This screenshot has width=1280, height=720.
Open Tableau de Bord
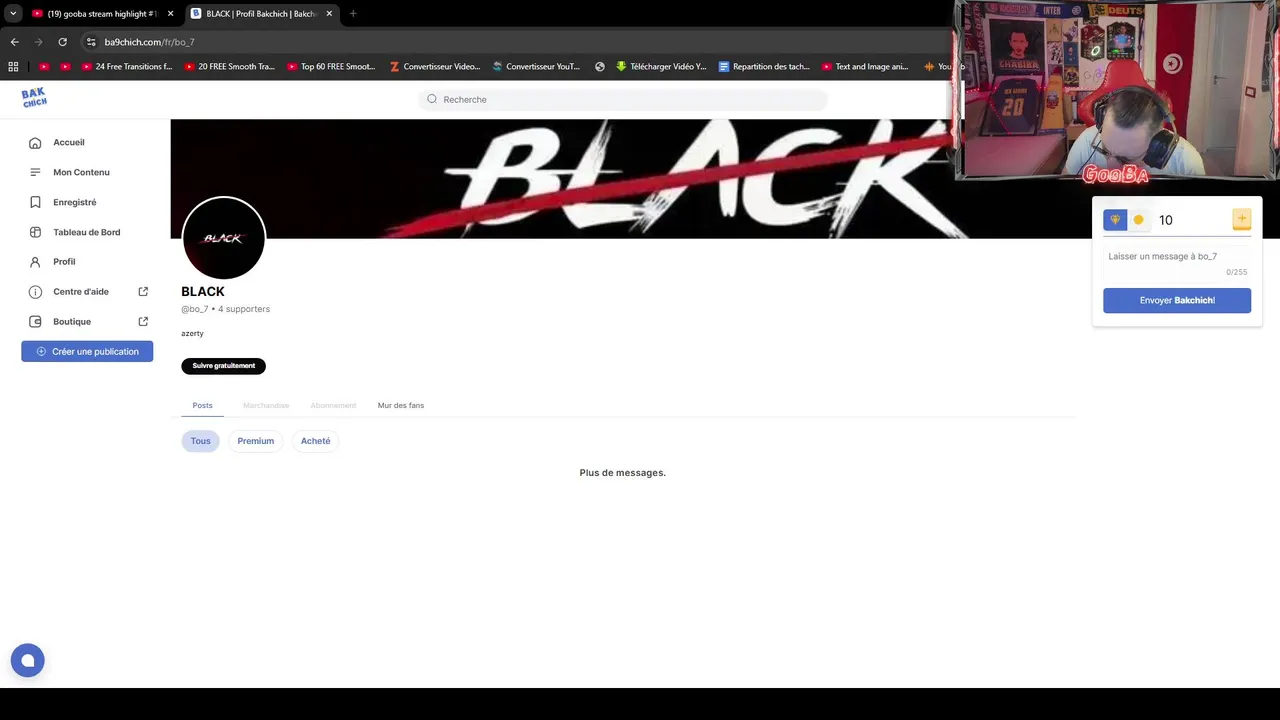87,232
